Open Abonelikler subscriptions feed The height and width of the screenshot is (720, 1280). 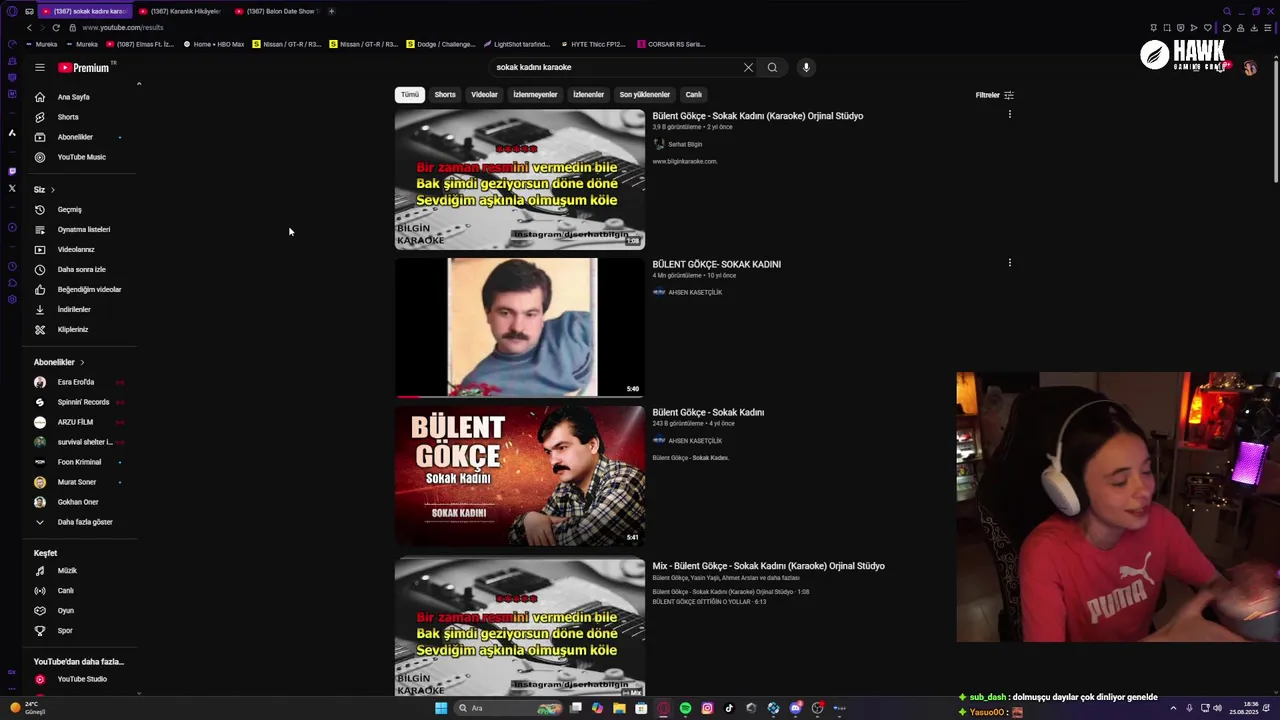click(x=75, y=137)
